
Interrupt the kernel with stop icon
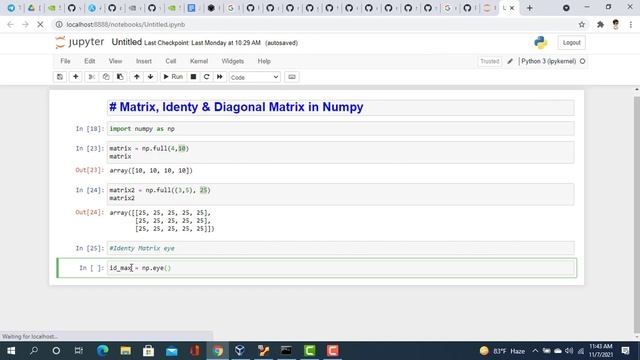pyautogui.click(x=193, y=77)
